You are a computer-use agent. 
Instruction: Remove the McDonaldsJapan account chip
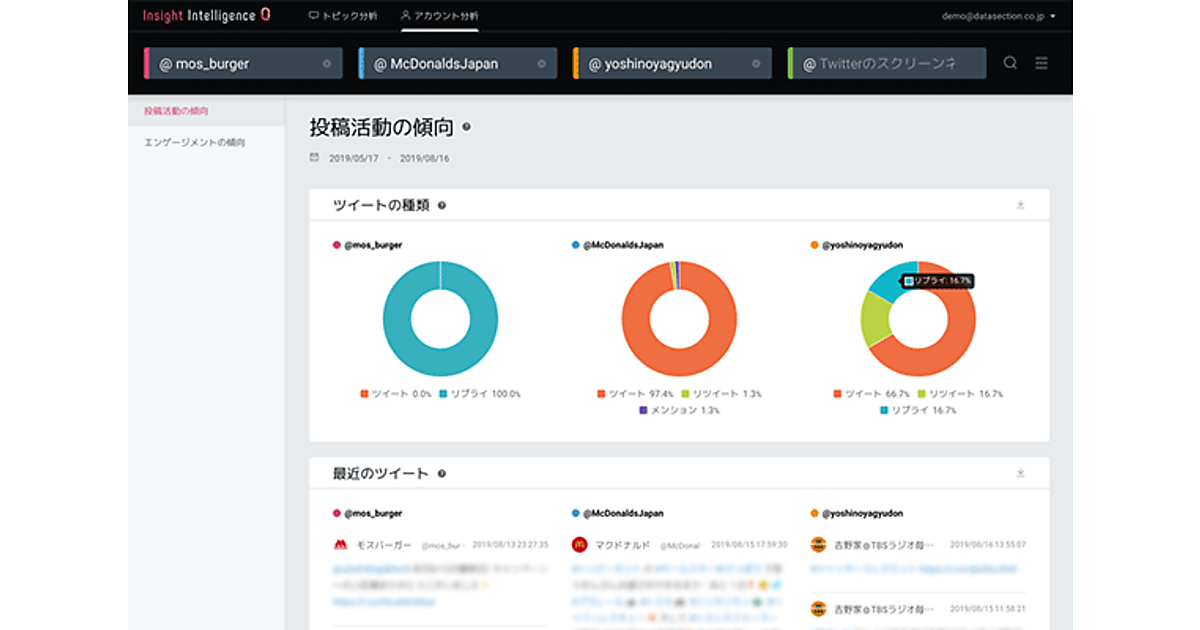click(x=542, y=64)
